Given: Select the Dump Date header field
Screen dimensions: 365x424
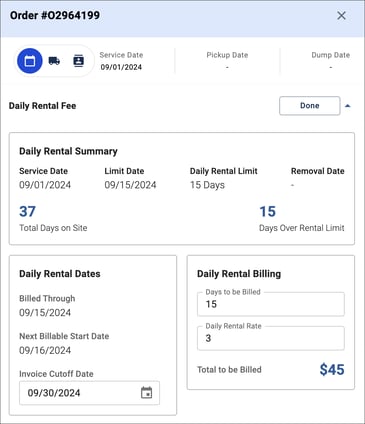Looking at the screenshot, I should [331, 61].
